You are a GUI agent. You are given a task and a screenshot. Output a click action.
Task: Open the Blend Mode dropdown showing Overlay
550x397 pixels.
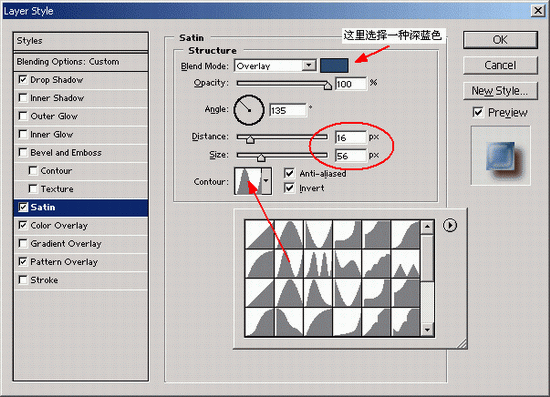pyautogui.click(x=275, y=66)
